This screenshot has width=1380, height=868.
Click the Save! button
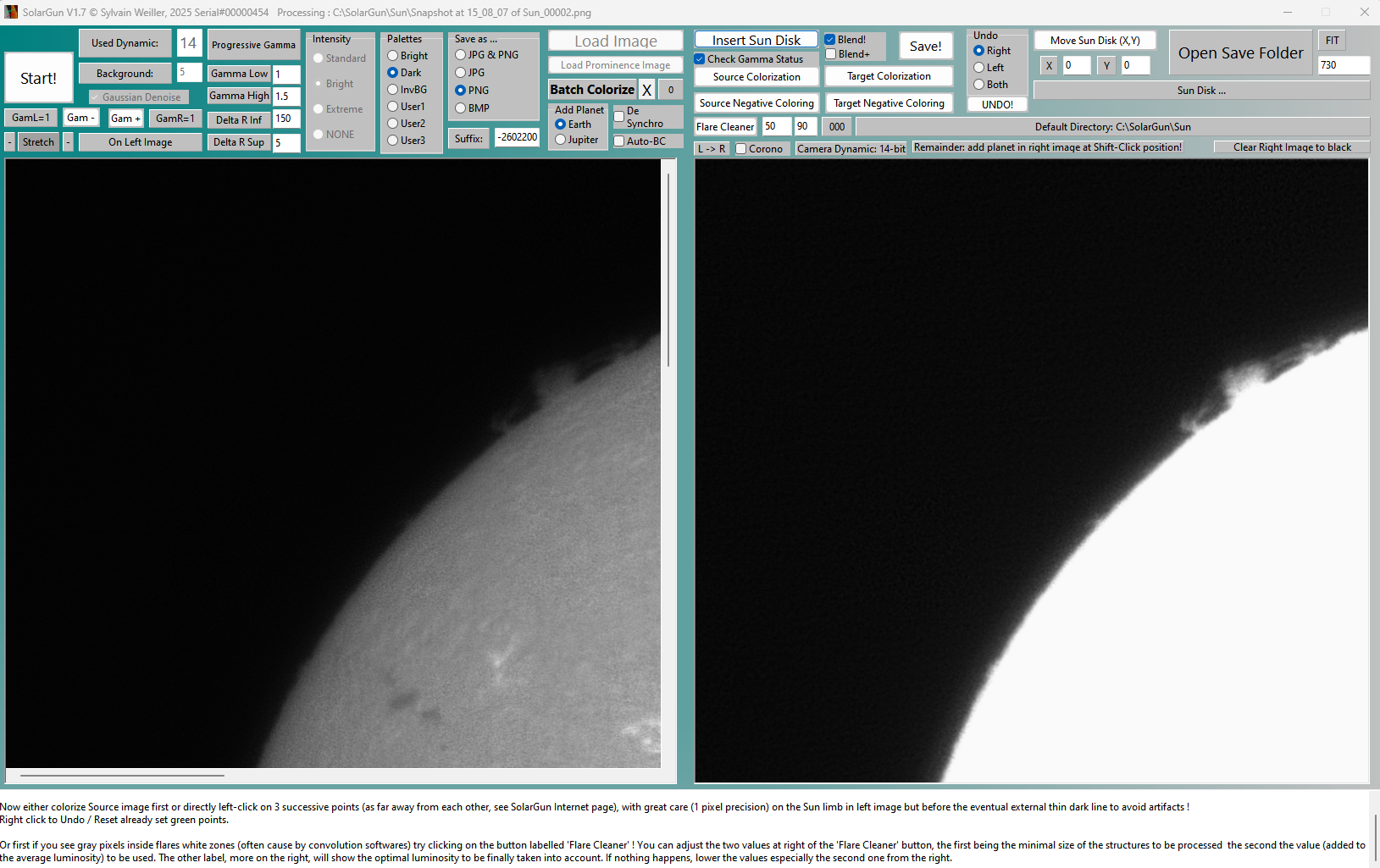pyautogui.click(x=926, y=47)
